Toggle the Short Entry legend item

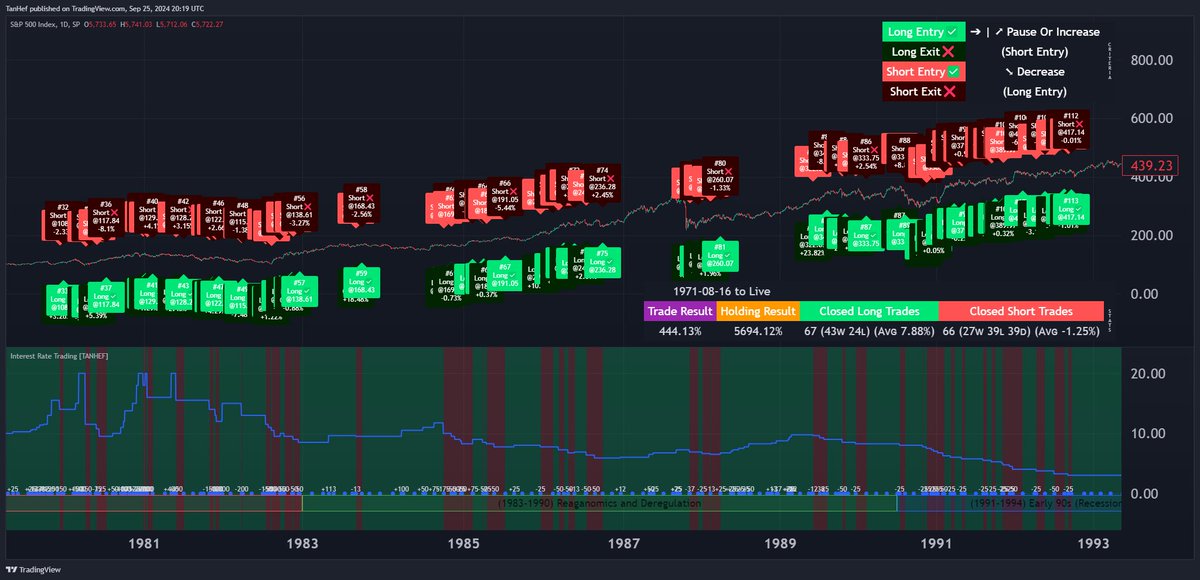click(922, 71)
